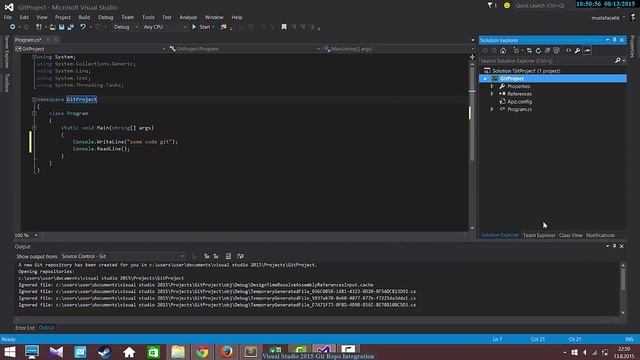Open the Any CPU platform dropdown
The height and width of the screenshot is (360, 640).
click(164, 27)
